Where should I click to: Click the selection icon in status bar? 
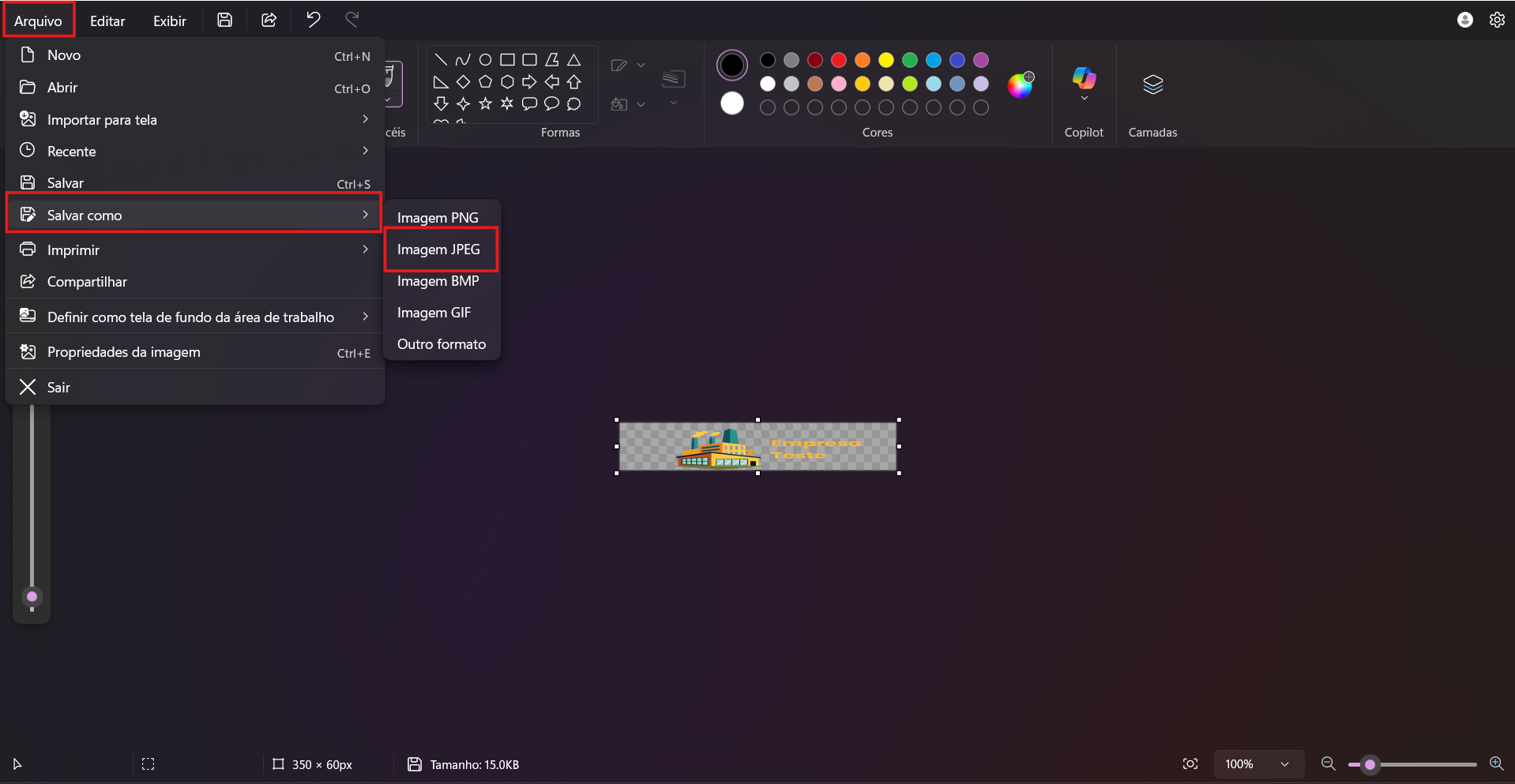tap(148, 764)
